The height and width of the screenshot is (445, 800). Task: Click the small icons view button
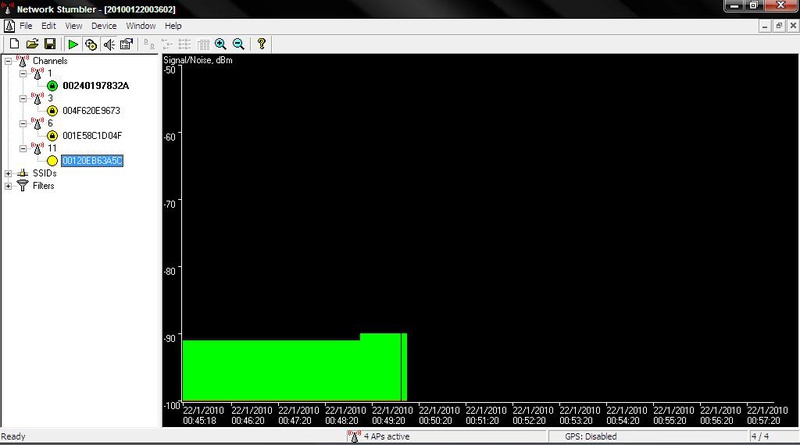[167, 44]
